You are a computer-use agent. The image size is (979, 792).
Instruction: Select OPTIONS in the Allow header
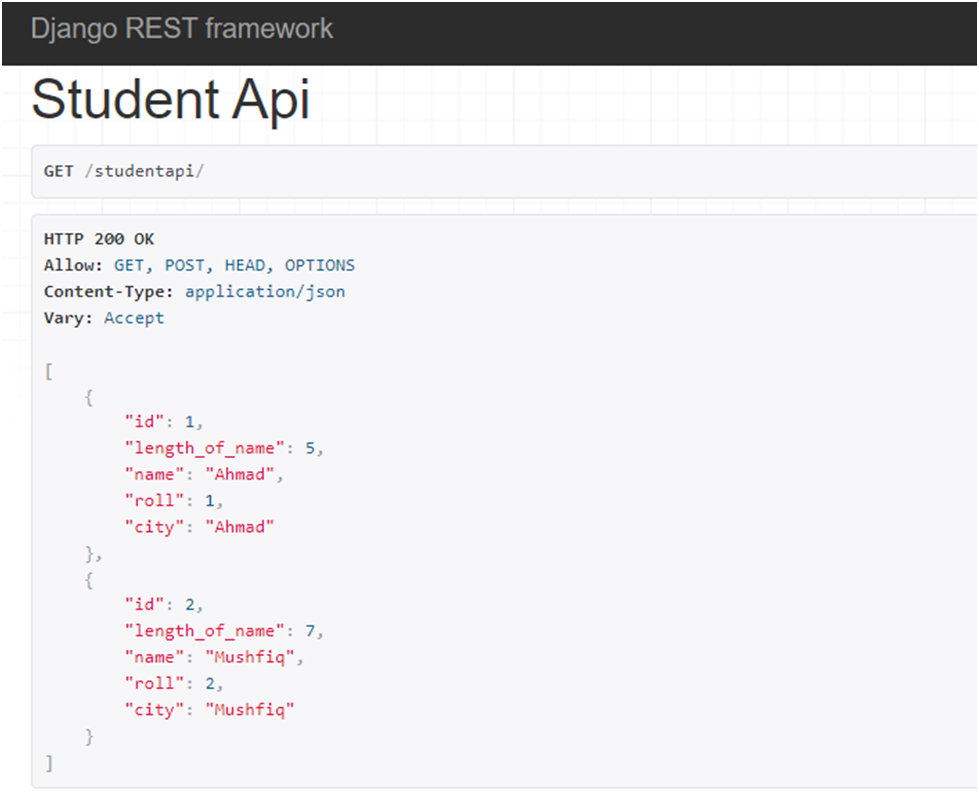[x=320, y=265]
